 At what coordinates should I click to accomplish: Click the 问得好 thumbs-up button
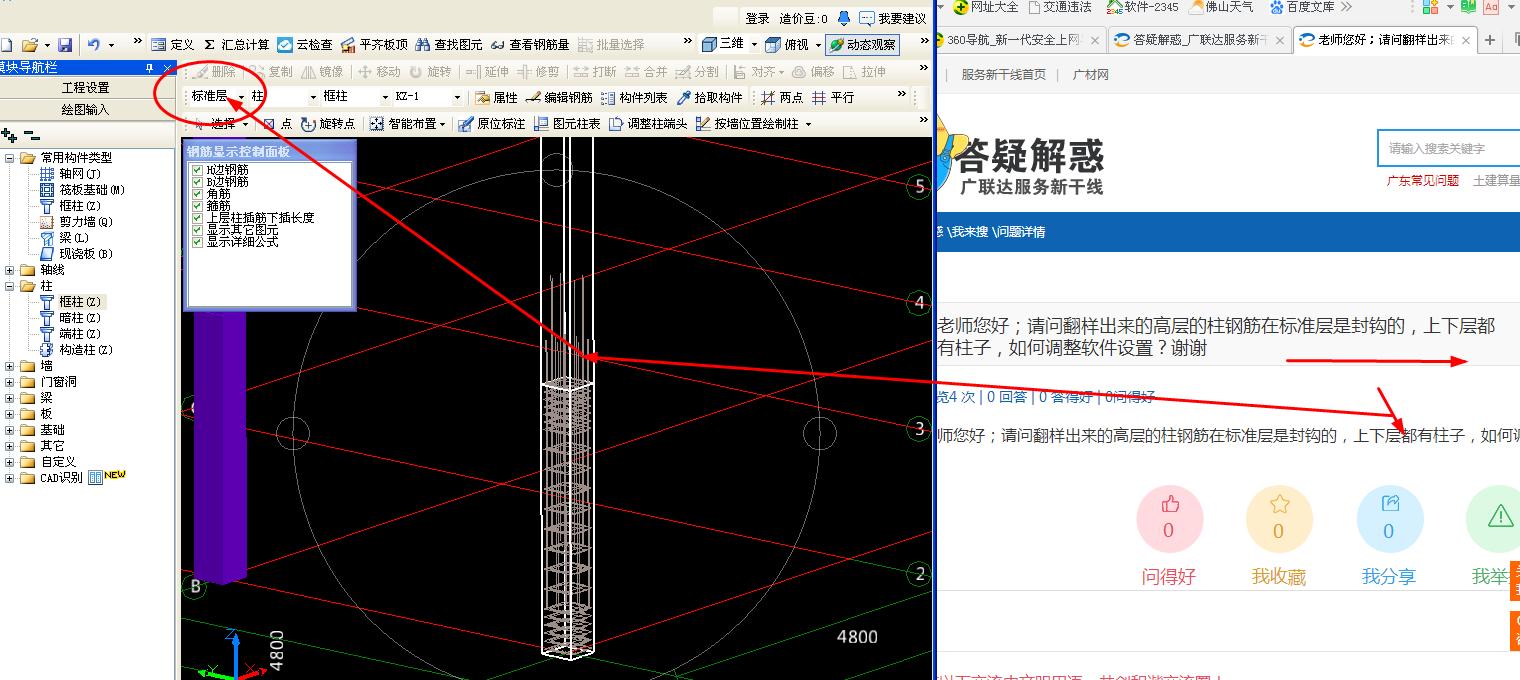click(x=1169, y=520)
